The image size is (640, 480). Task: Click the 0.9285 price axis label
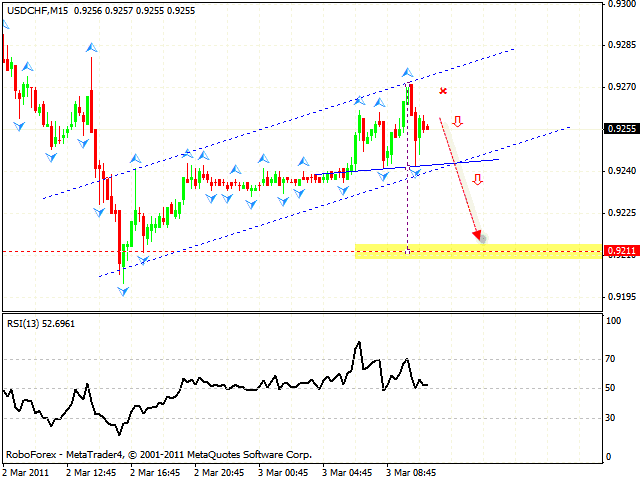tap(621, 45)
